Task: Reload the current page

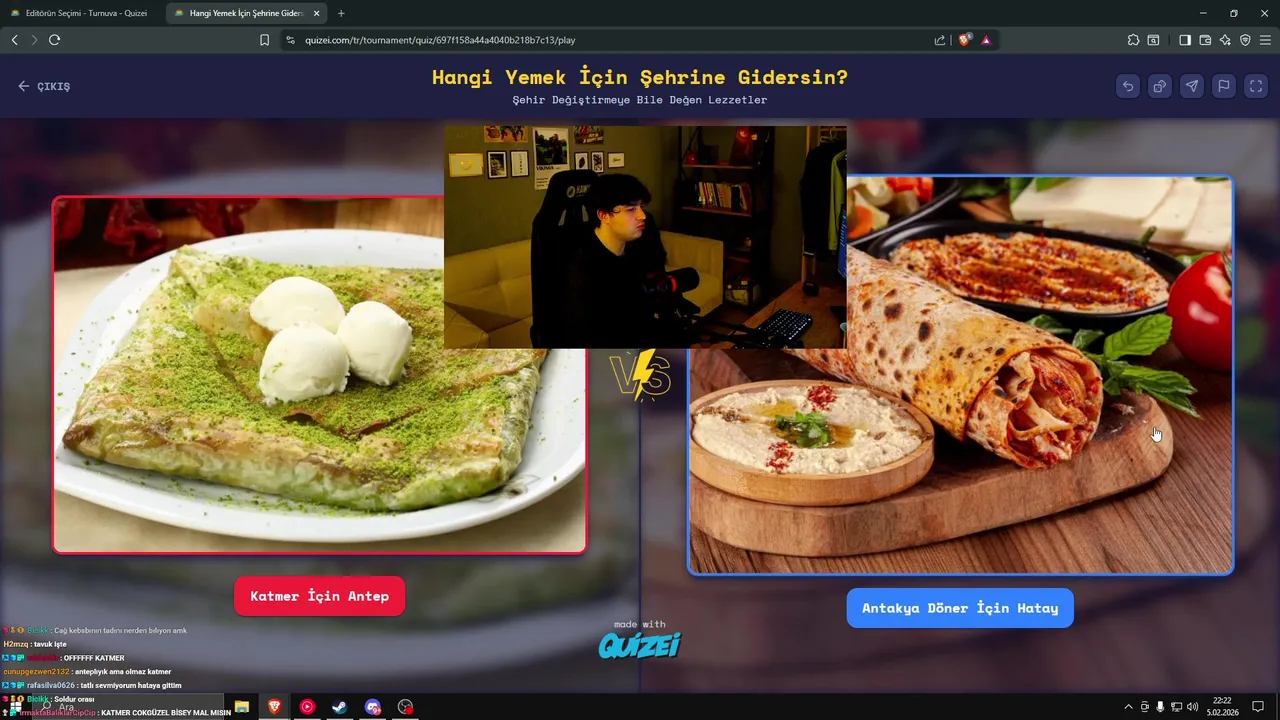Action: [54, 40]
